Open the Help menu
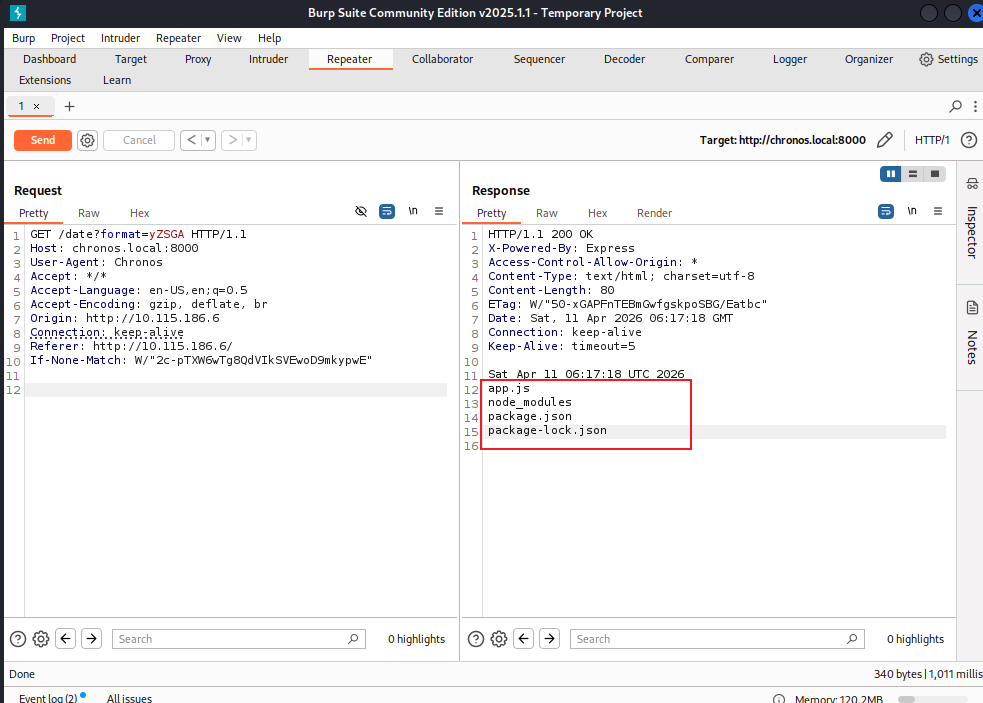The width and height of the screenshot is (983, 703). click(270, 38)
